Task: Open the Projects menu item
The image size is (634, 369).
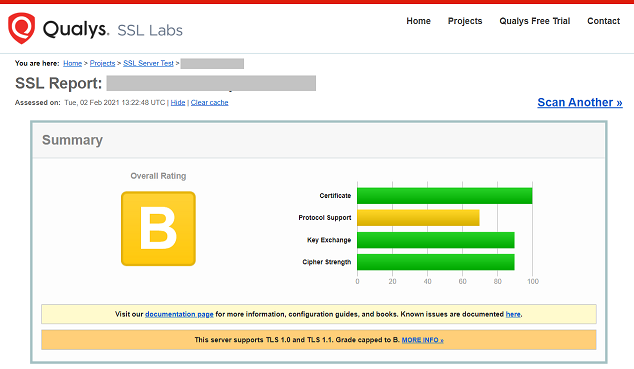Action: pos(465,21)
